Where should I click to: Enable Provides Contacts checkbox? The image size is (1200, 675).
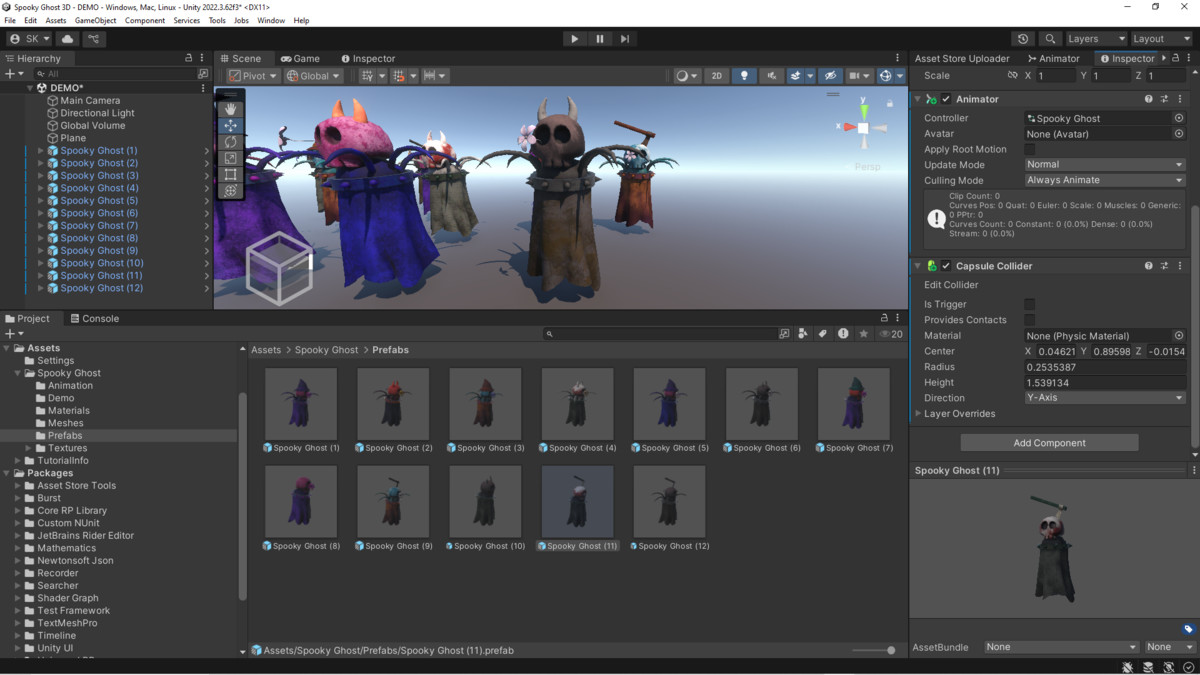[x=1030, y=320]
